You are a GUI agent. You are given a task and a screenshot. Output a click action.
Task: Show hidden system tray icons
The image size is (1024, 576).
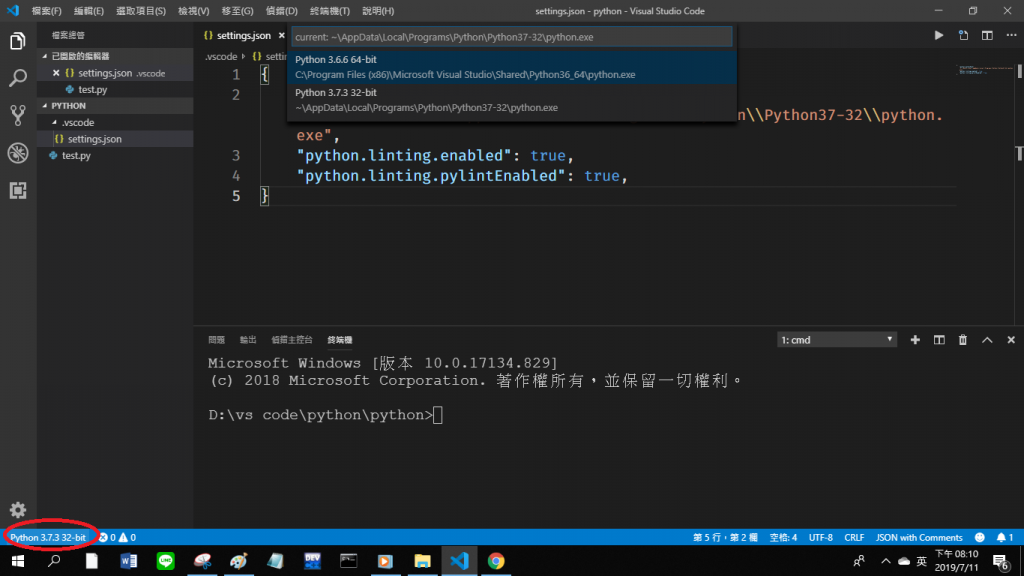coord(886,561)
